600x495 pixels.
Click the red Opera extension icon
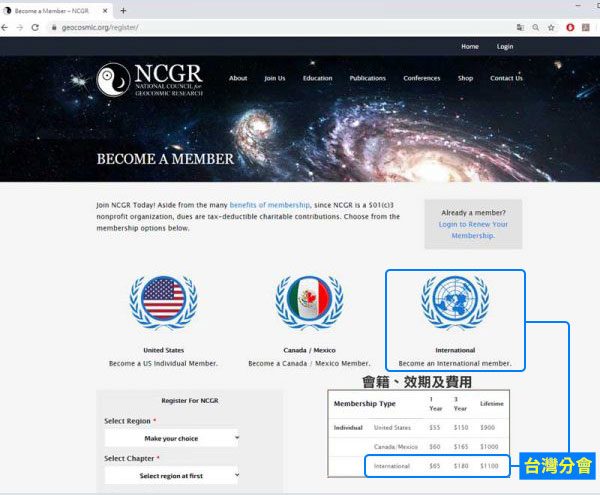[570, 28]
